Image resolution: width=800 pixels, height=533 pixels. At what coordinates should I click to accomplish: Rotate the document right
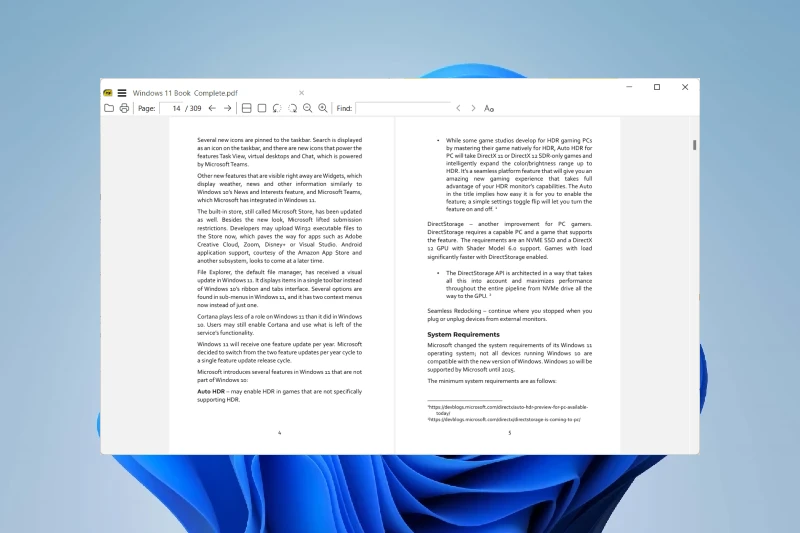(x=292, y=108)
